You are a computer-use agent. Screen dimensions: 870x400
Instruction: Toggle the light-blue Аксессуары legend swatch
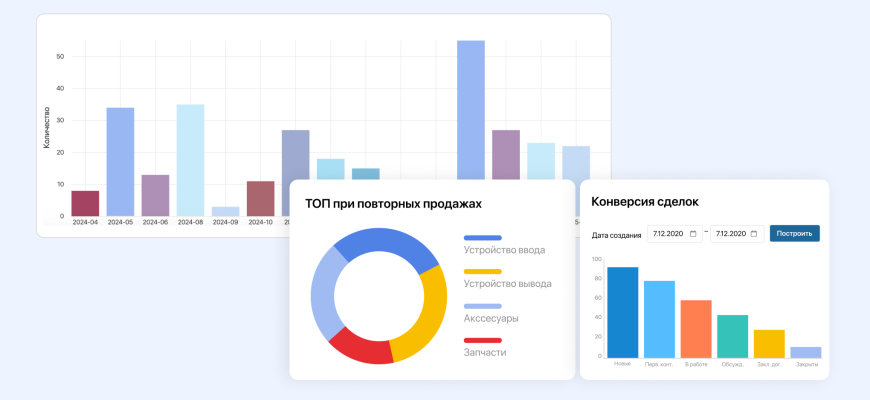[482, 306]
